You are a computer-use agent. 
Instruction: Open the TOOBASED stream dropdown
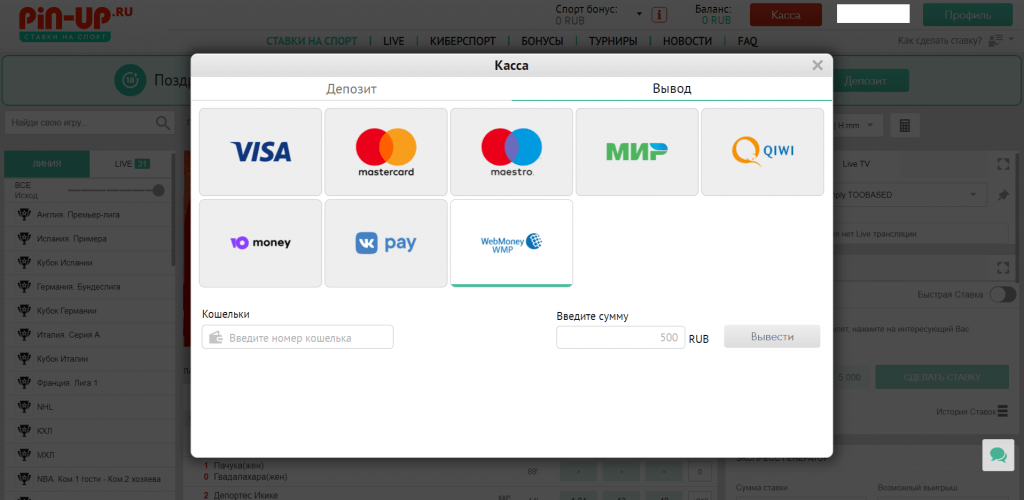tap(911, 195)
